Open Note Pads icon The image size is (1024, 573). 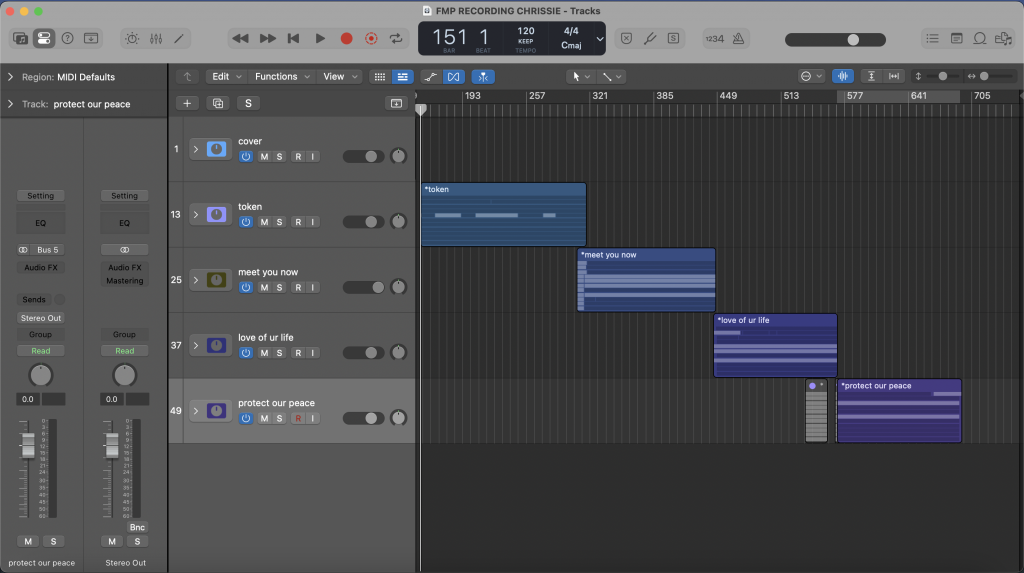pyautogui.click(x=956, y=39)
